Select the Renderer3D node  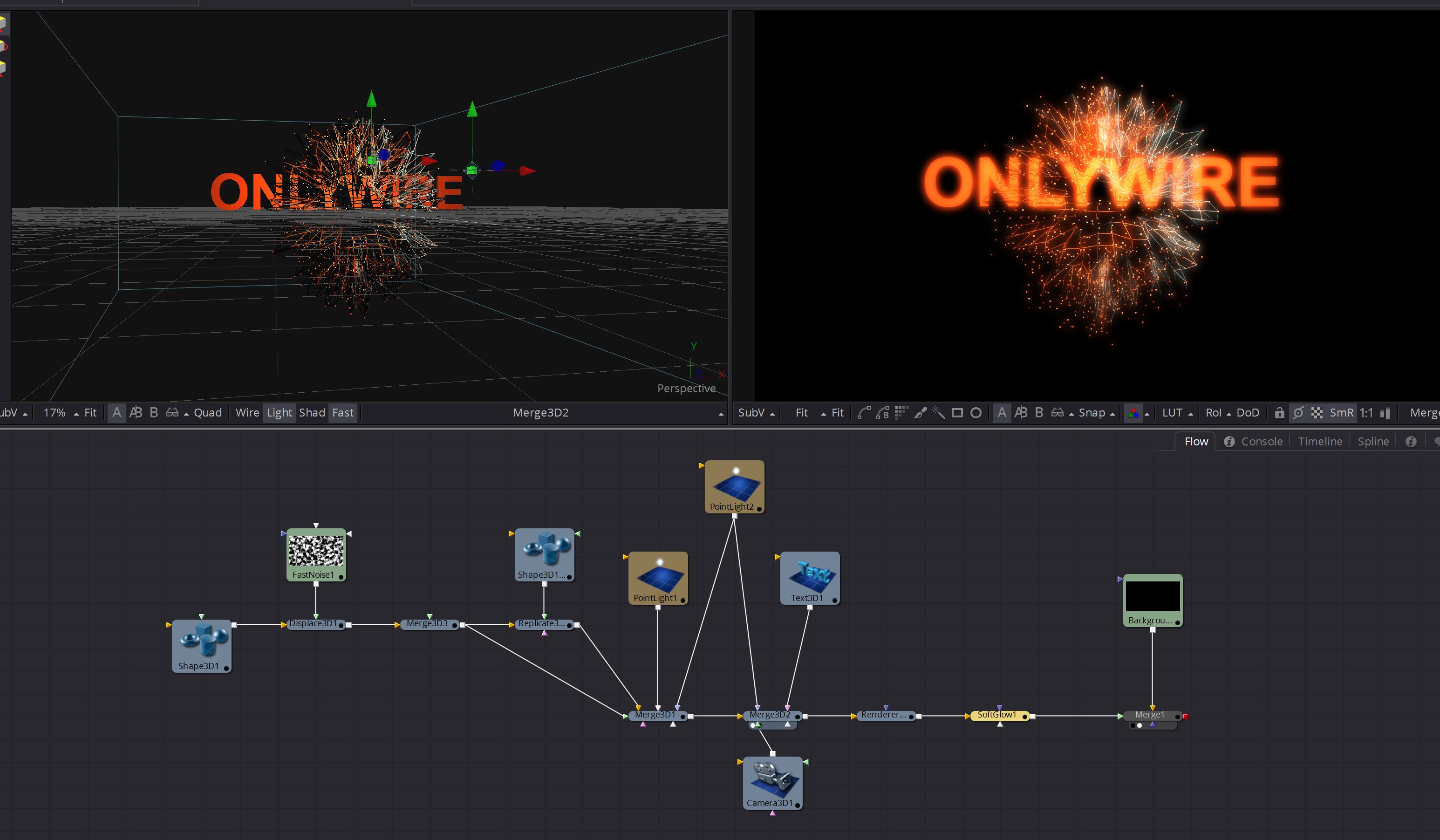click(886, 716)
